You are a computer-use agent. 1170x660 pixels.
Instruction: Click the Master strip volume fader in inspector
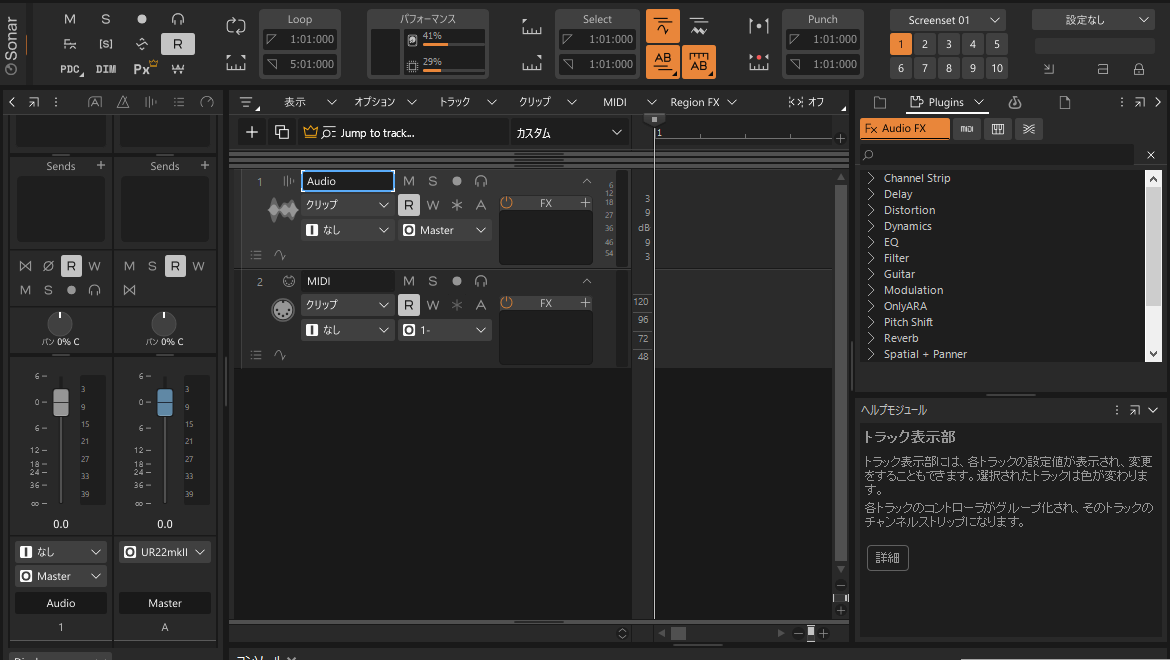165,403
